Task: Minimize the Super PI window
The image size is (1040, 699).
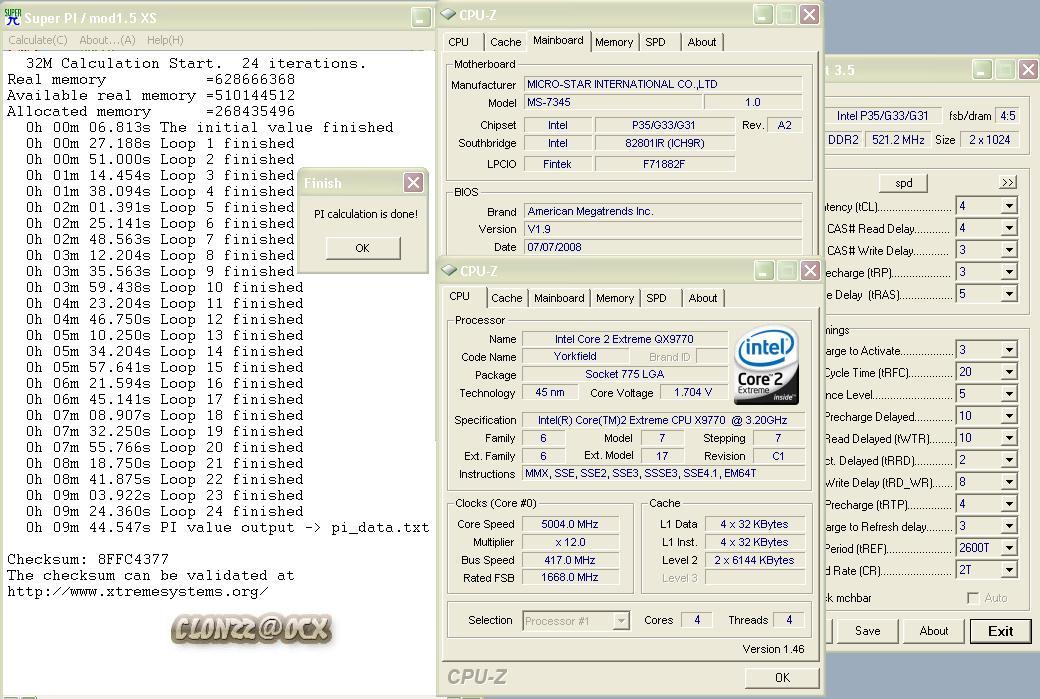Action: coord(421,17)
